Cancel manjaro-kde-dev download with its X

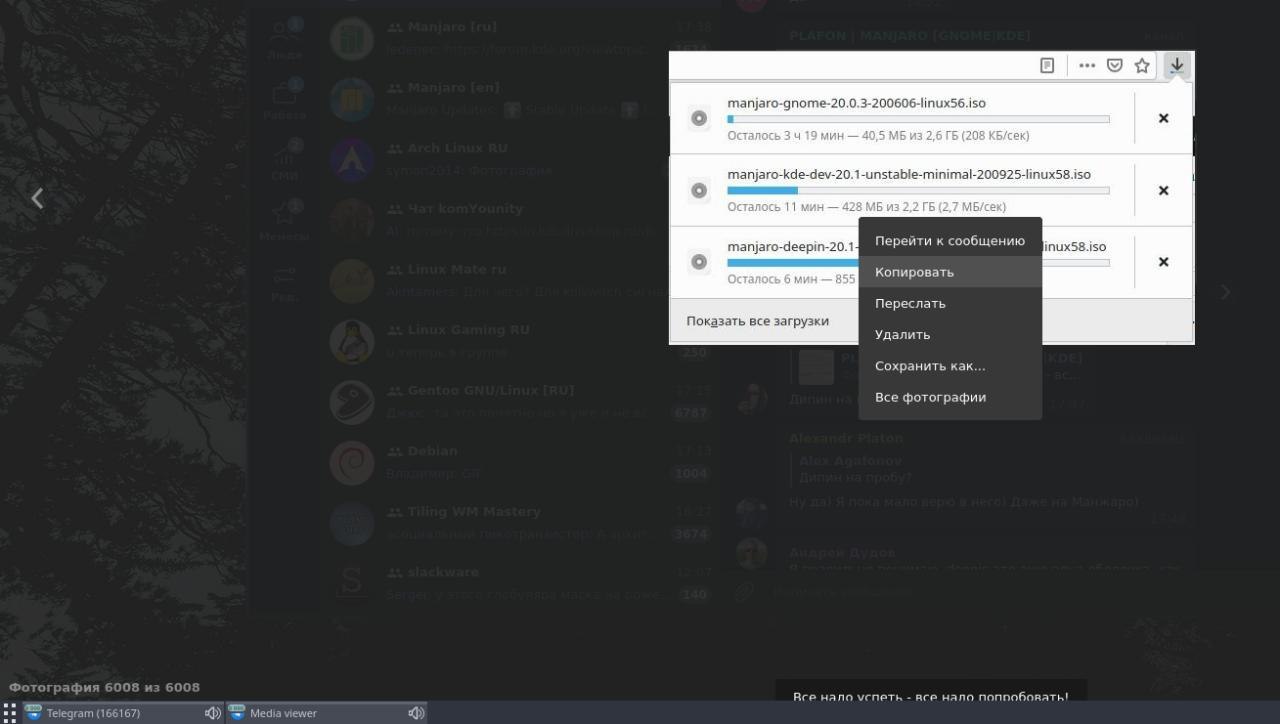point(1163,190)
